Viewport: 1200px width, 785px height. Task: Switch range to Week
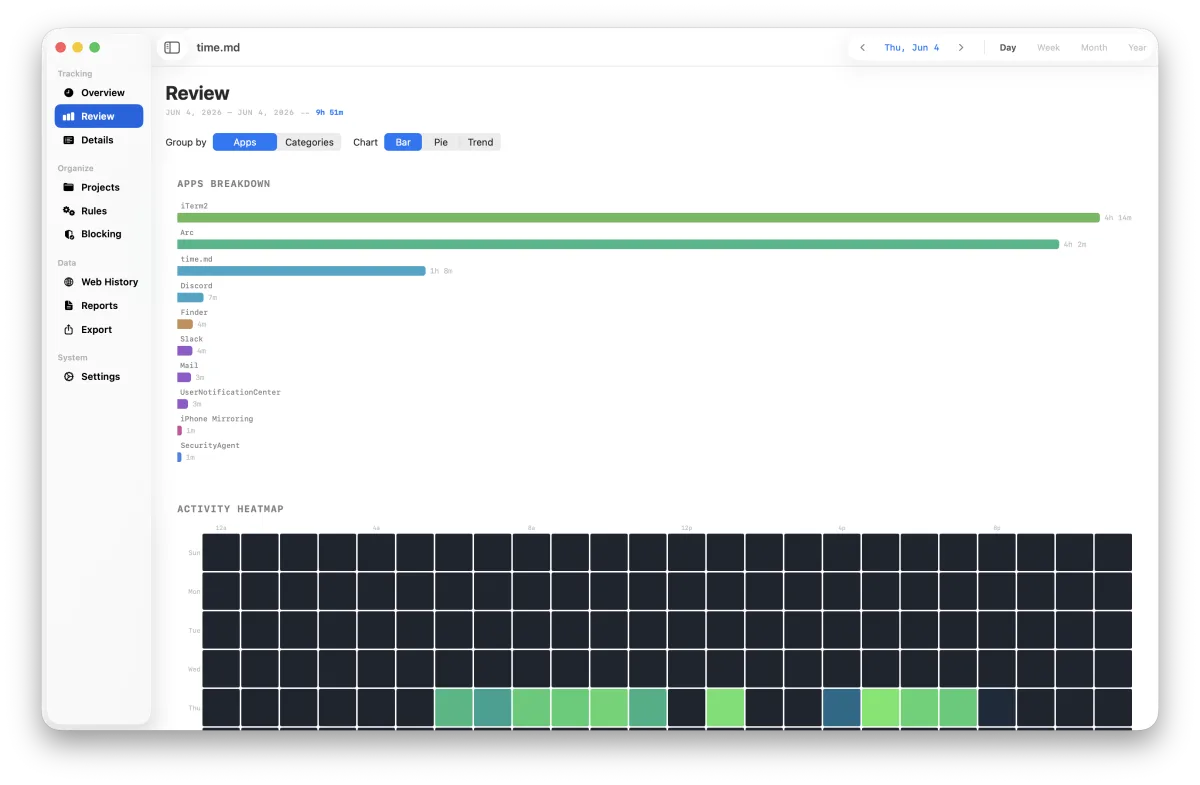click(x=1048, y=47)
